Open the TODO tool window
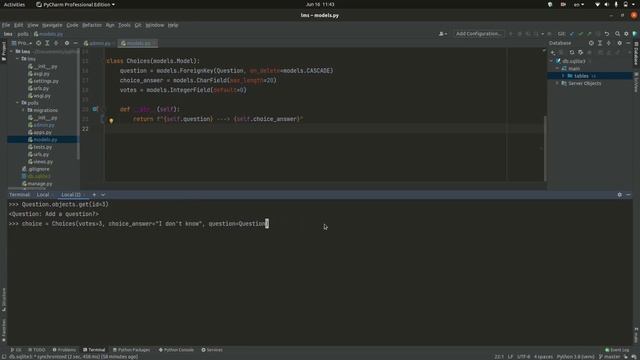Image resolution: width=640 pixels, height=360 pixels. 37,350
